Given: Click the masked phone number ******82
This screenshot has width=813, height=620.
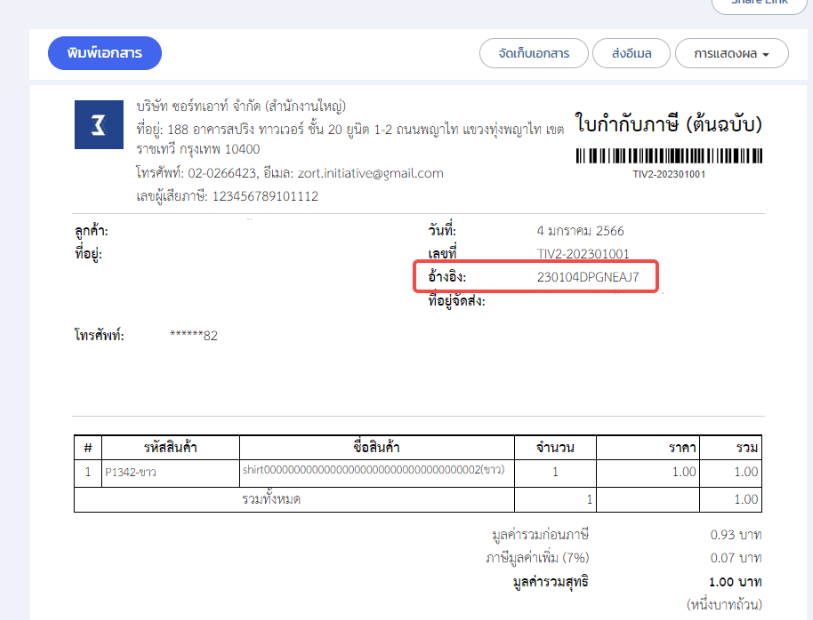Looking at the screenshot, I should point(194,335).
